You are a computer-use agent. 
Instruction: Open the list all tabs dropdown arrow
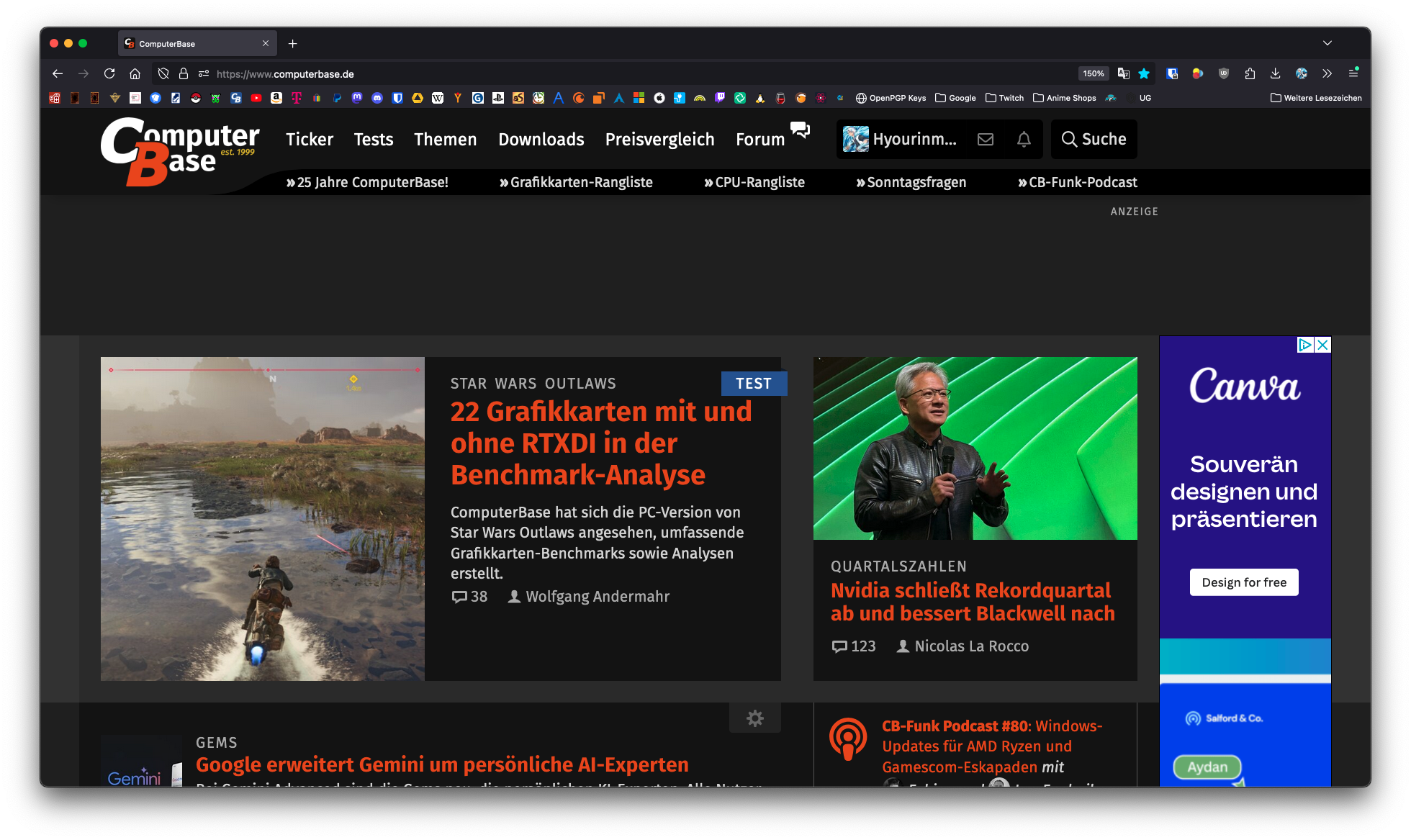coord(1327,43)
